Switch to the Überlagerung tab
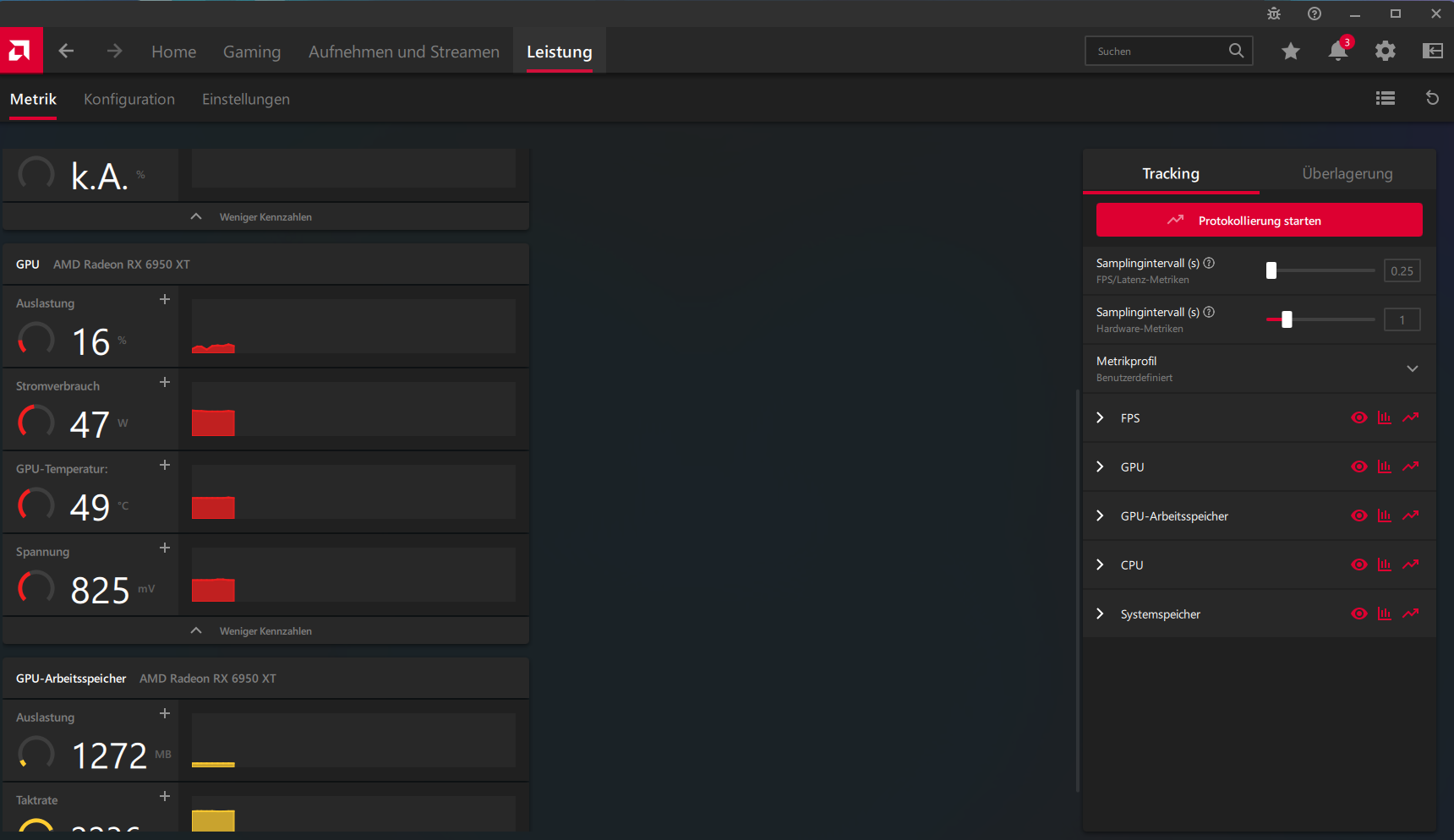This screenshot has width=1454, height=840. pyautogui.click(x=1347, y=173)
